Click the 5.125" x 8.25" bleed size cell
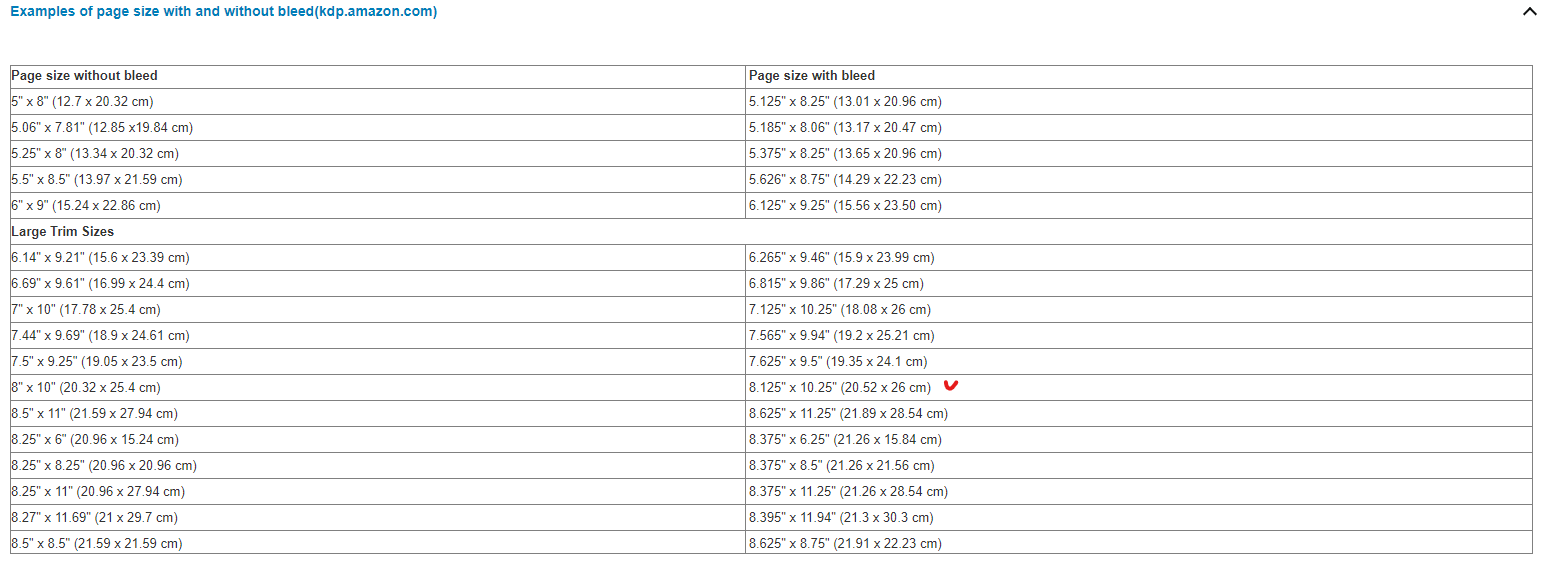Viewport: 1552px width, 575px height. click(x=845, y=102)
